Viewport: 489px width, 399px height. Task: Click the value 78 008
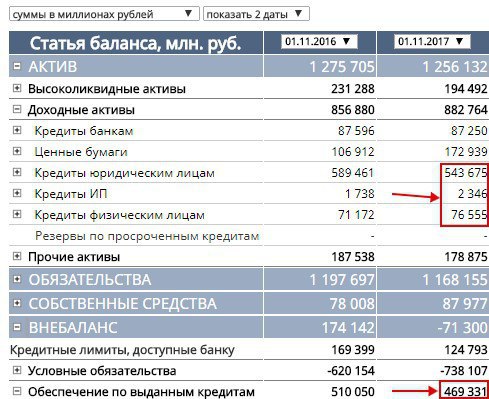click(352, 304)
